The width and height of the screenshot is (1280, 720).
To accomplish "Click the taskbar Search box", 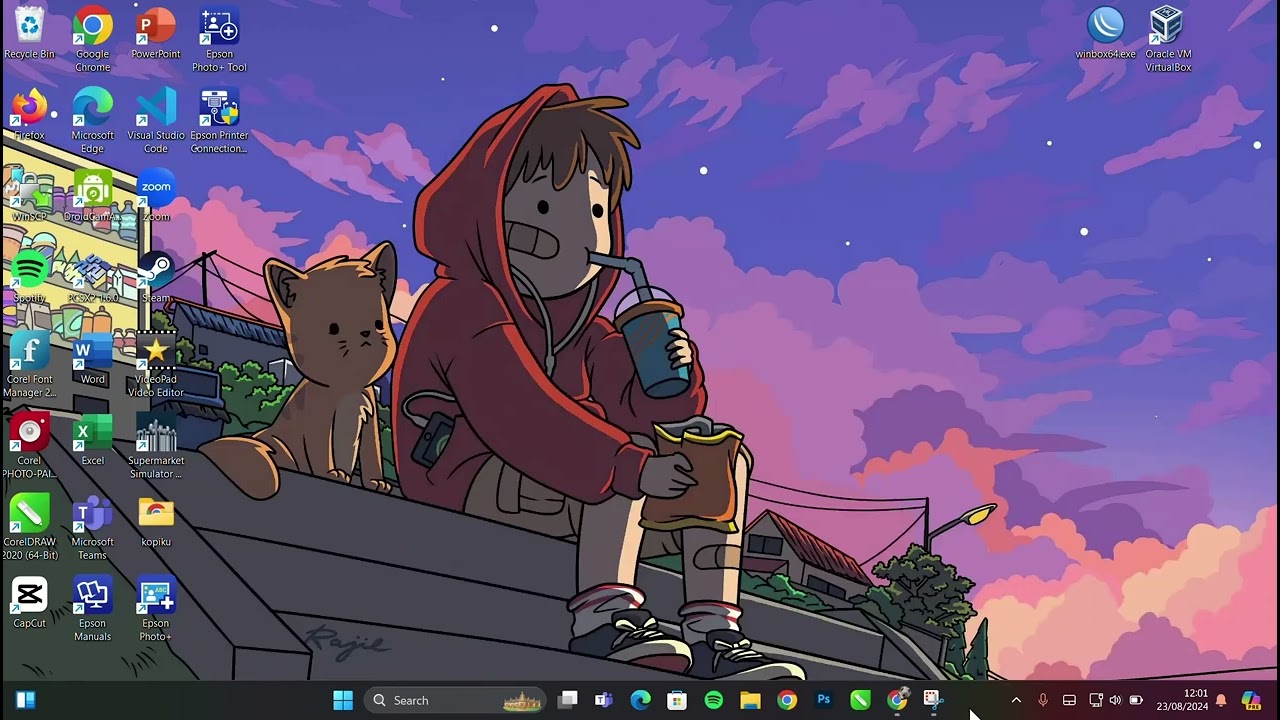I will pos(455,700).
